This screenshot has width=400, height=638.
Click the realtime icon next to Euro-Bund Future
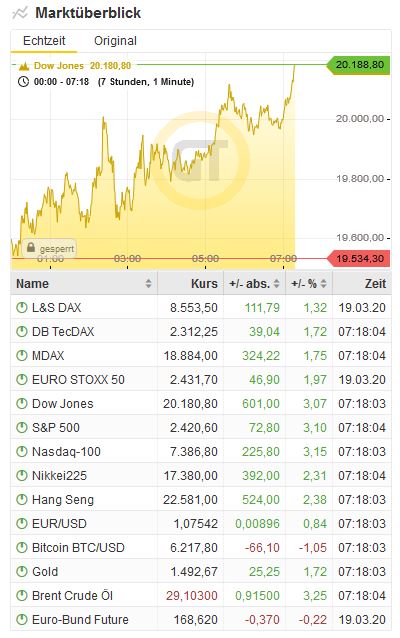point(22,620)
